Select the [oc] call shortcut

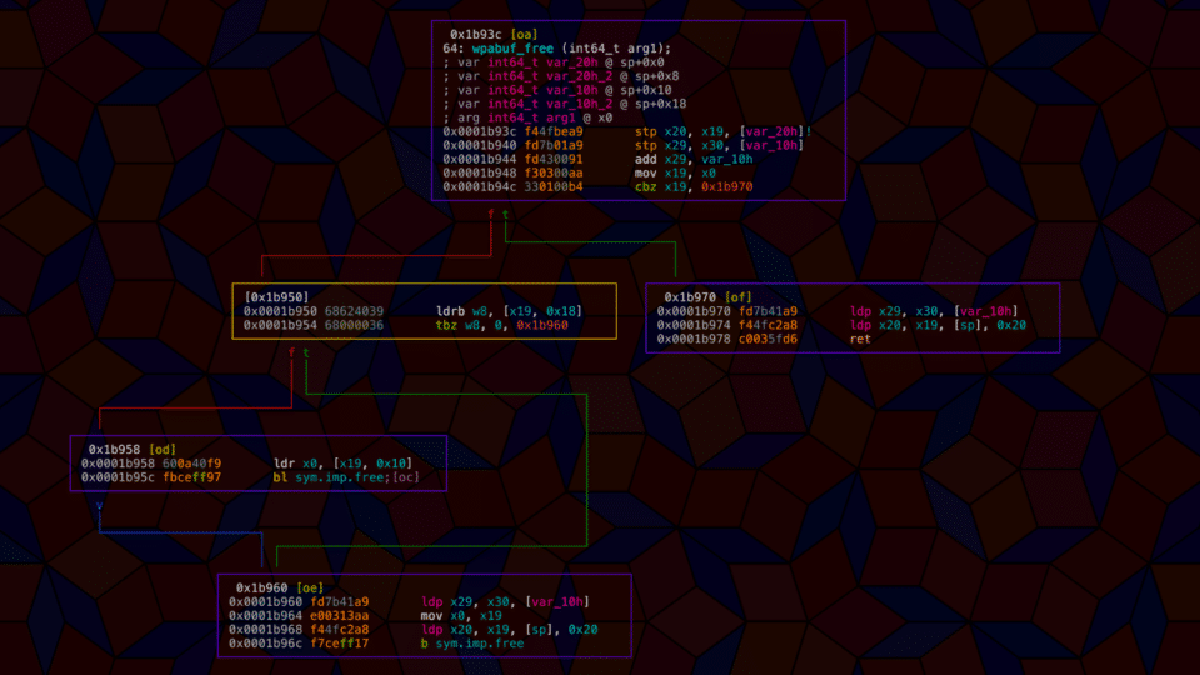point(405,477)
